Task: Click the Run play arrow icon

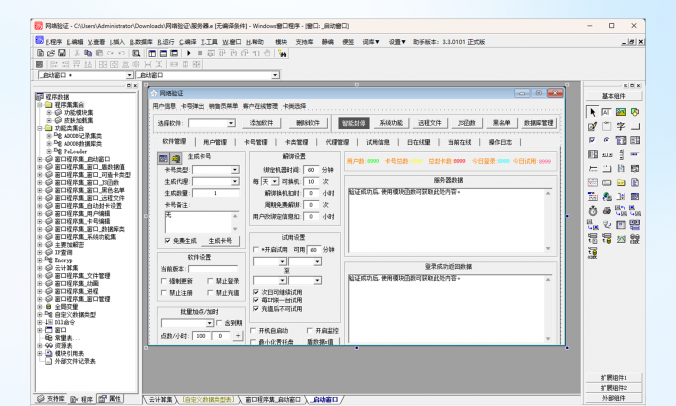Action: (x=189, y=53)
